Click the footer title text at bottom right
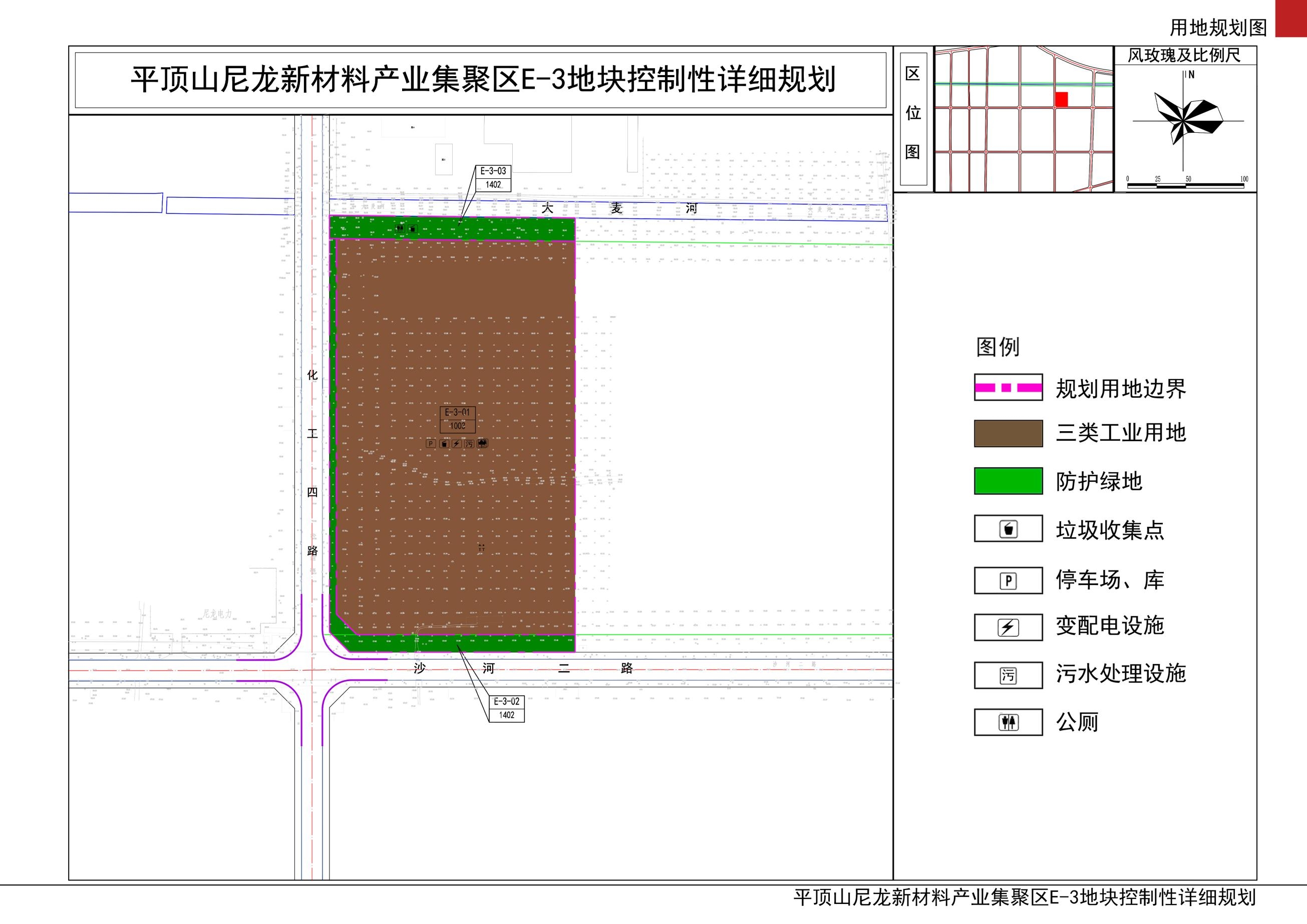Image resolution: width=1307 pixels, height=924 pixels. coord(1025,898)
